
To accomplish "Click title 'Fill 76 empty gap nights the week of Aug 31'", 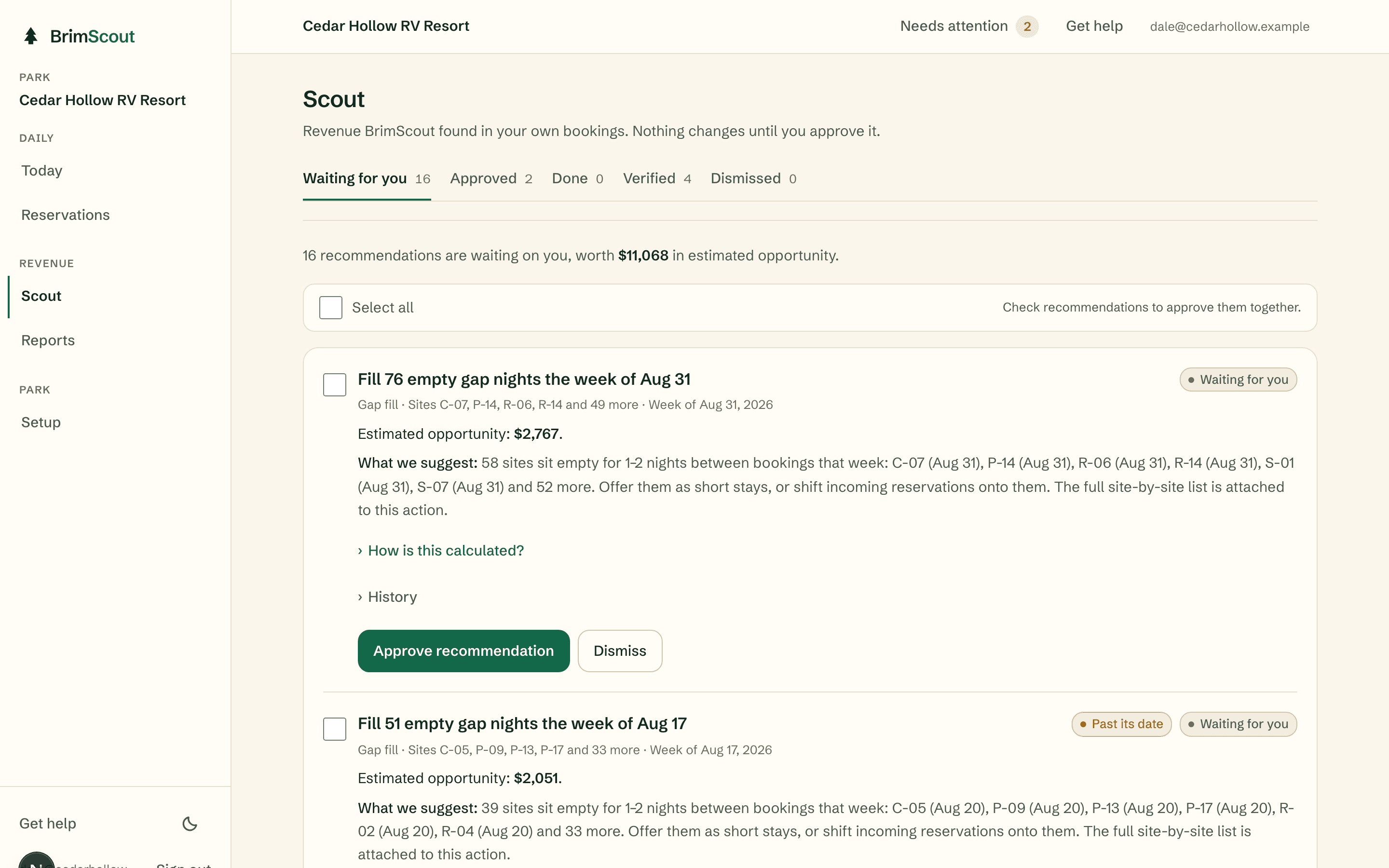I will click(524, 380).
